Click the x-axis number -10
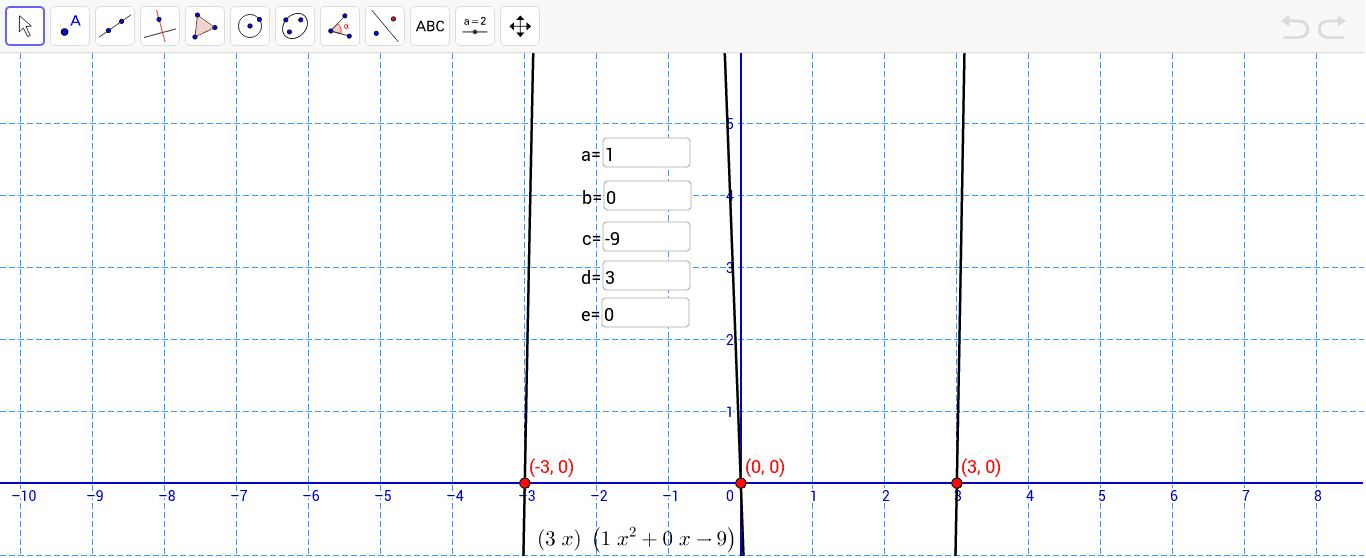Viewport: 1366px width, 558px height. (x=24, y=496)
